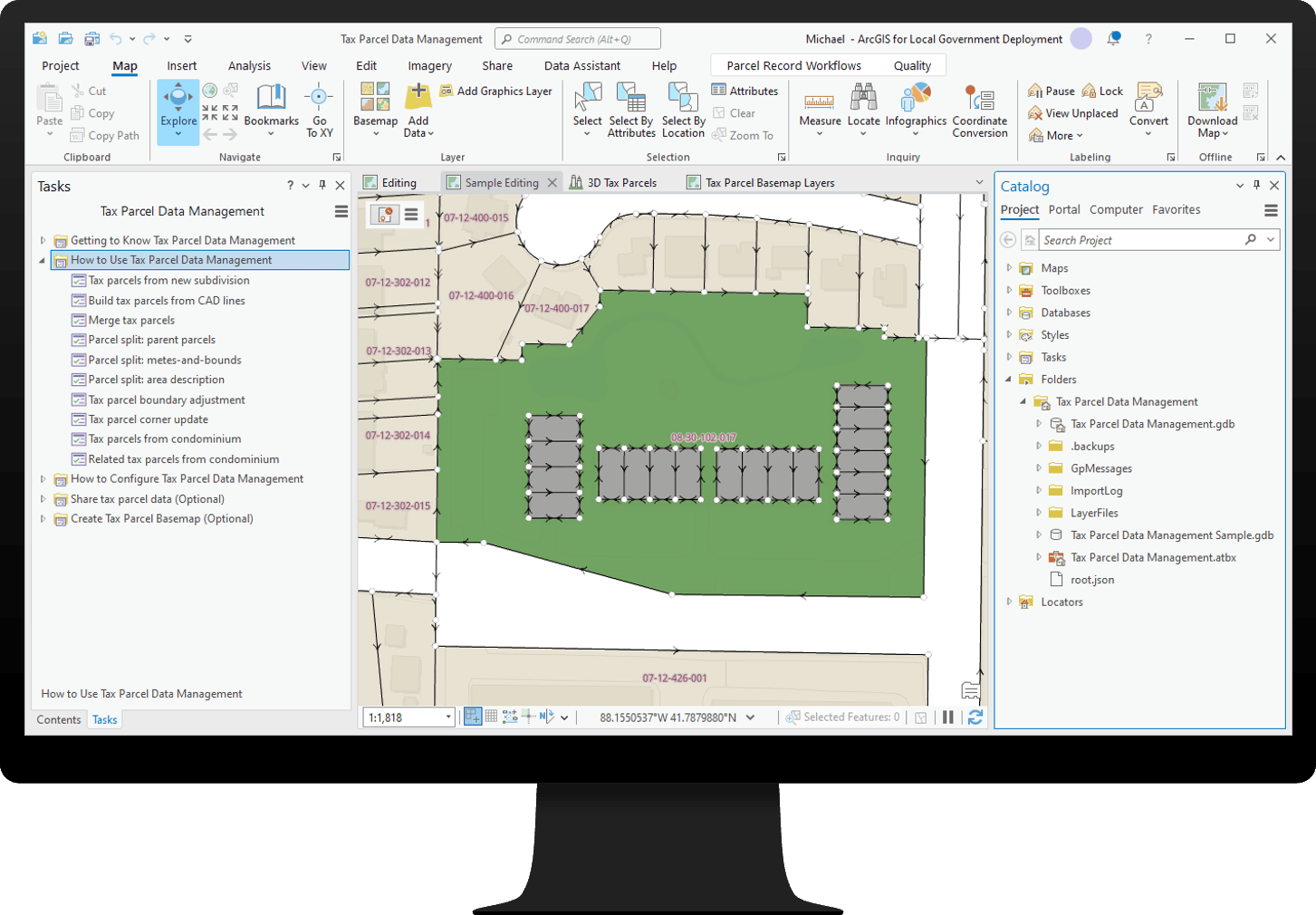Click Convert labels button
Screen dimensions: 1316x915
(x=1148, y=111)
